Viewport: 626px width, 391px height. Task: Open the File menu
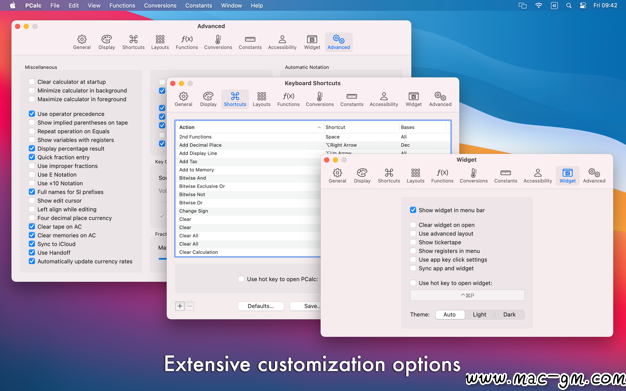coord(55,6)
